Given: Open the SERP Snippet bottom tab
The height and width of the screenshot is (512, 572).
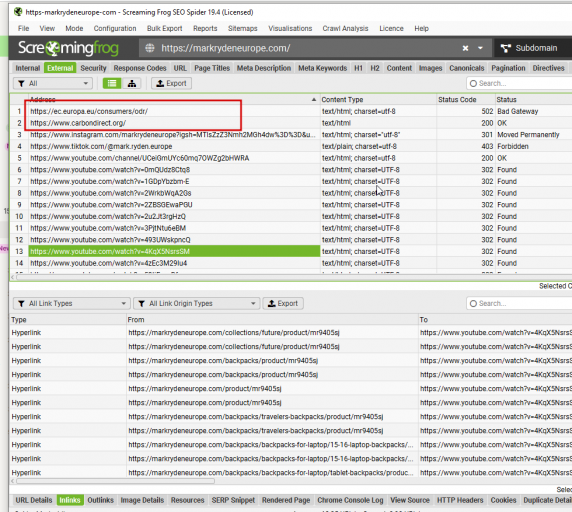Looking at the screenshot, I should [233, 500].
